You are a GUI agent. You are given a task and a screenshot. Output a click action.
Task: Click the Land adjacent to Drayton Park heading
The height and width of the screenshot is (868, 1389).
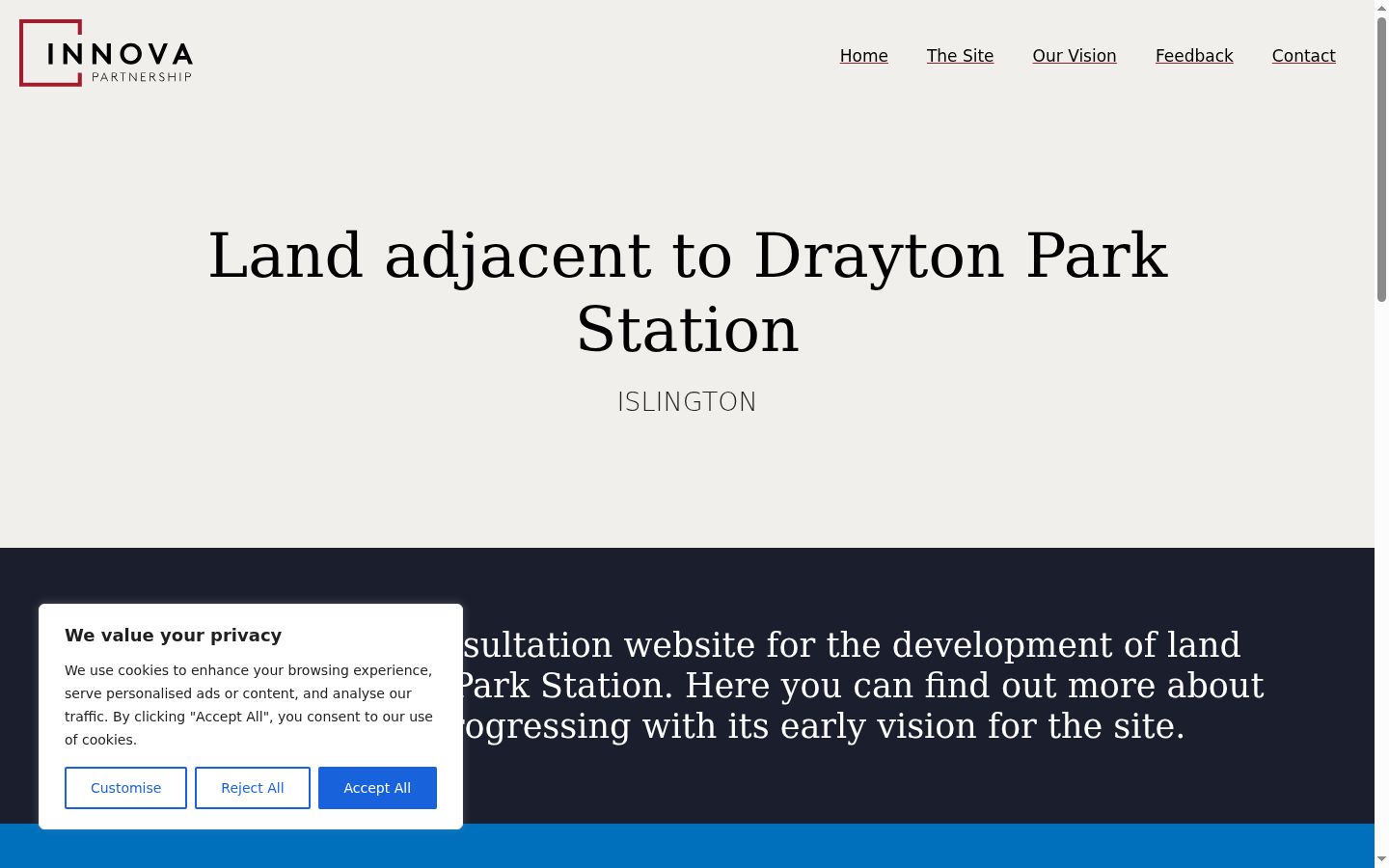click(687, 292)
